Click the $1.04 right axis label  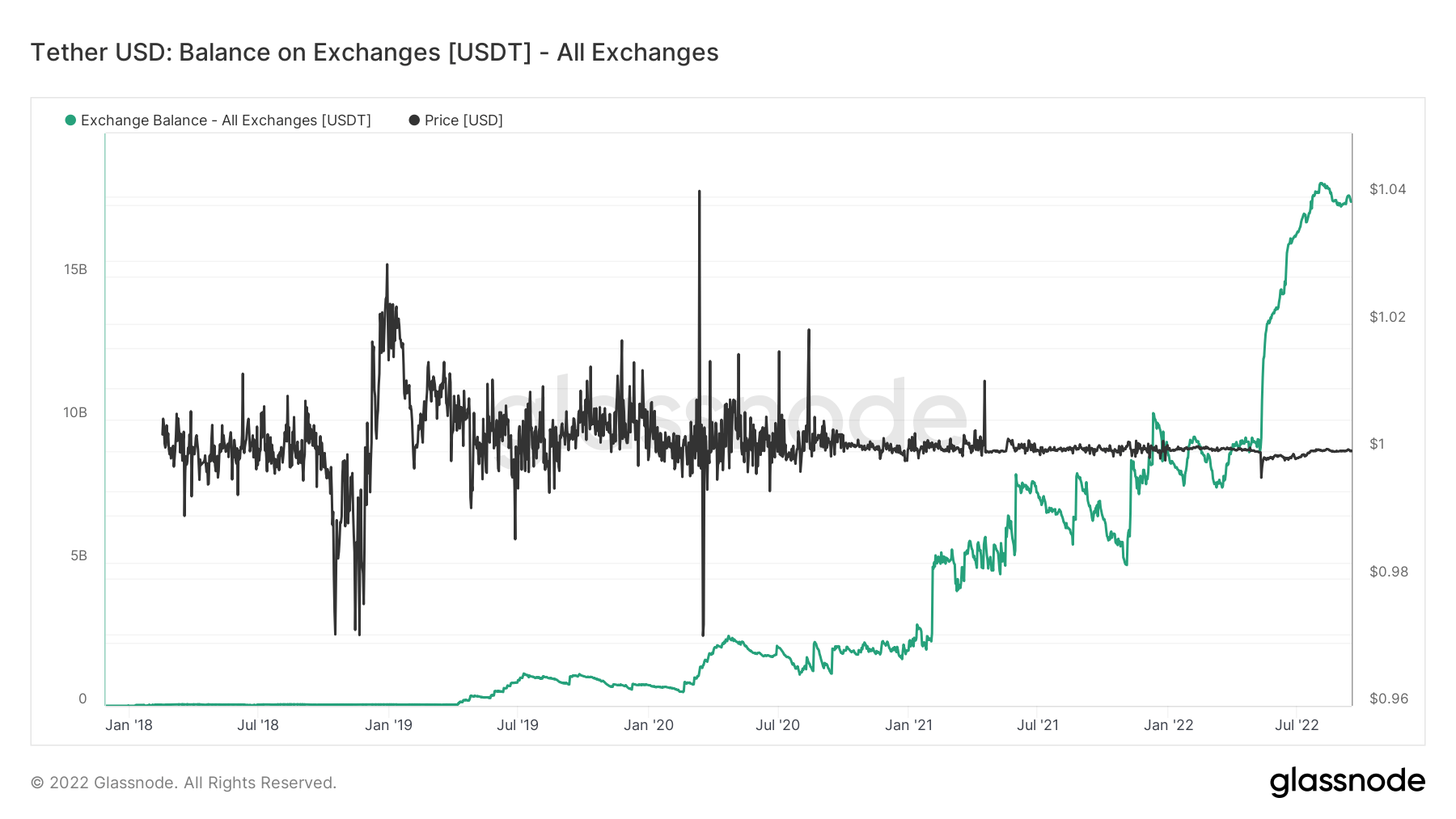pyautogui.click(x=1387, y=189)
